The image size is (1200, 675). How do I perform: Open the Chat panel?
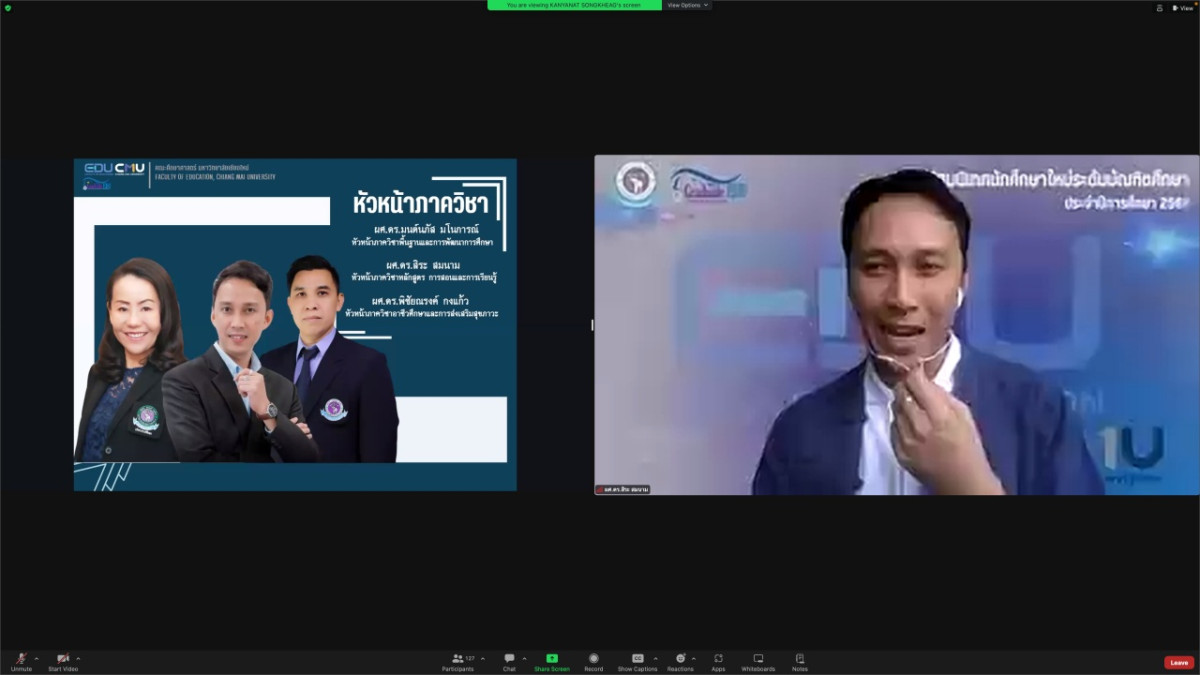click(509, 660)
